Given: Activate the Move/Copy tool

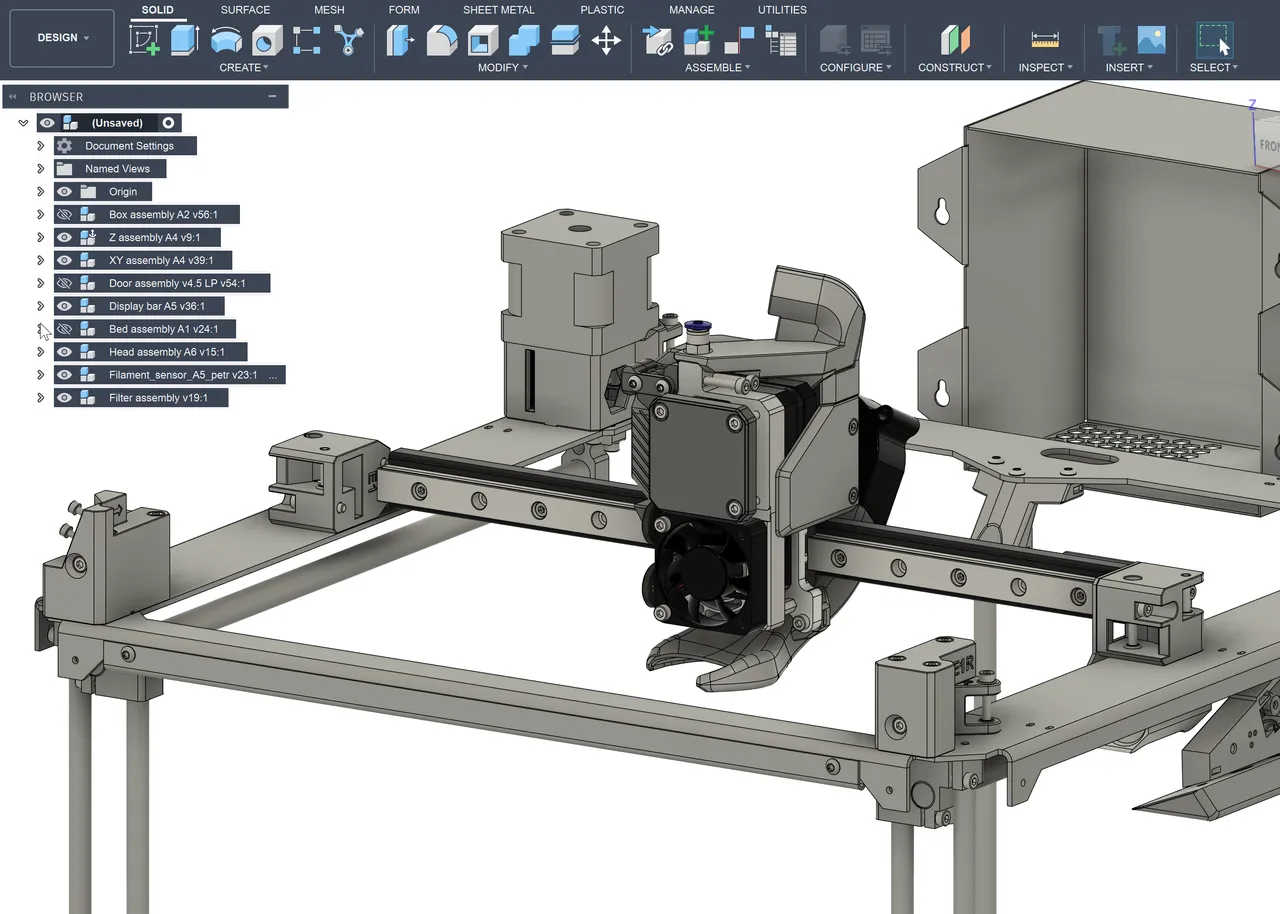Looking at the screenshot, I should (605, 40).
